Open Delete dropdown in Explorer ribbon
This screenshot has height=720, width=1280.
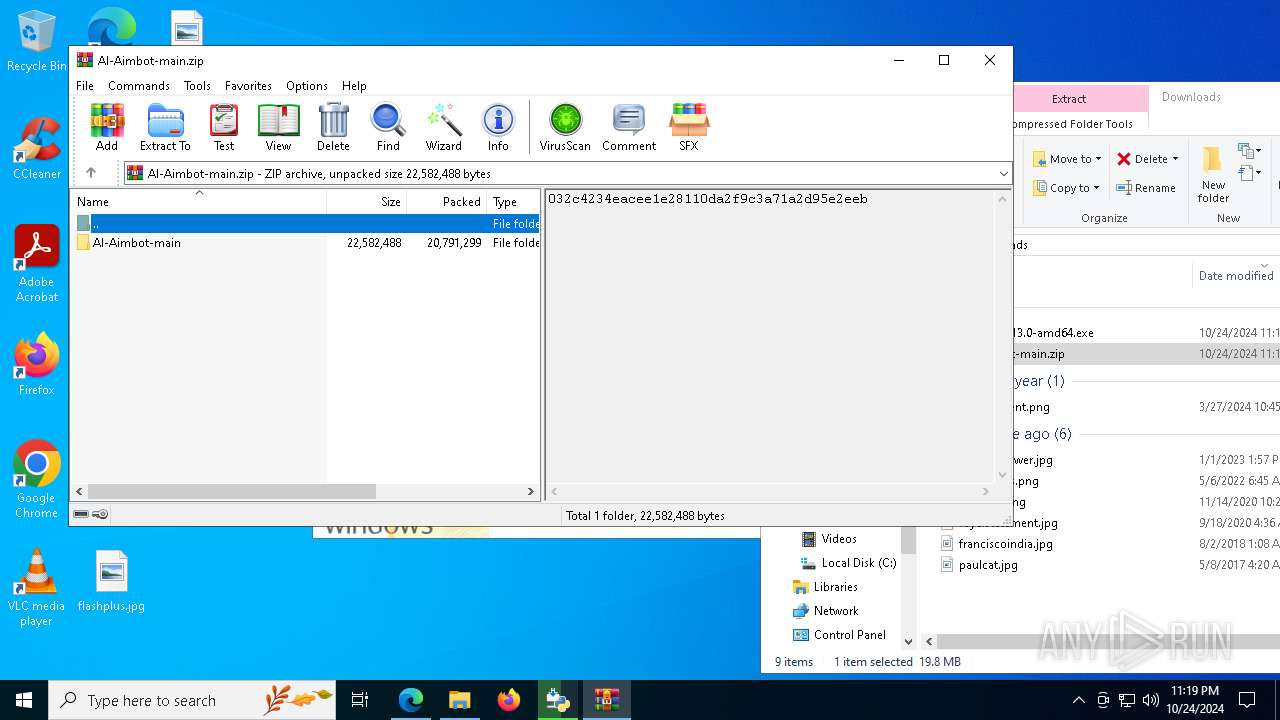coord(1148,159)
